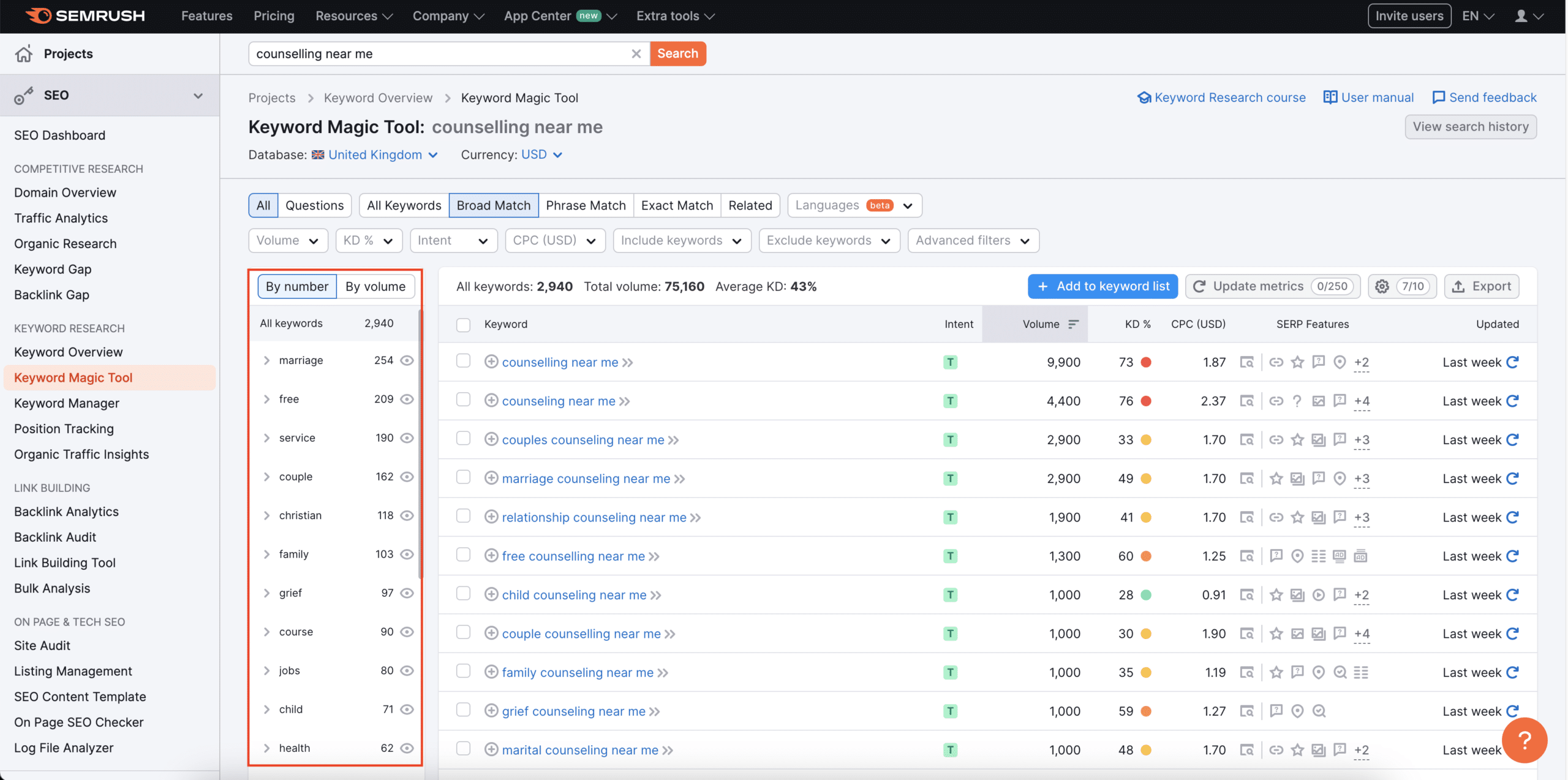Click local pack pin icon in counselling near me row

[x=1340, y=362]
